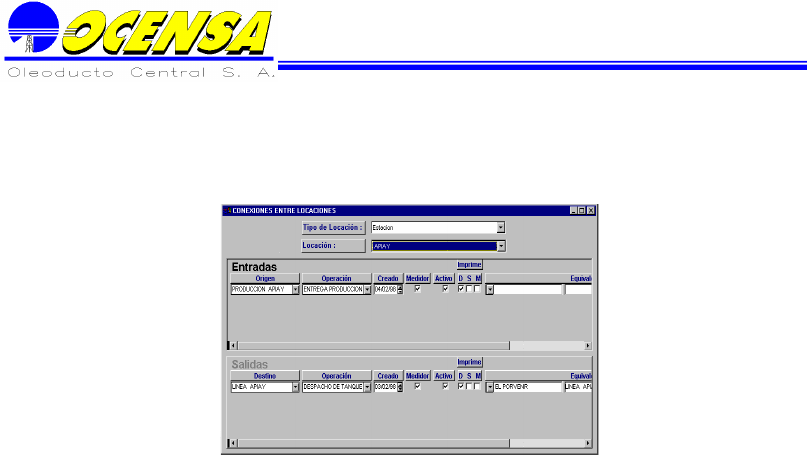Click the PRODUCCION APIAY origen field

pos(261,290)
